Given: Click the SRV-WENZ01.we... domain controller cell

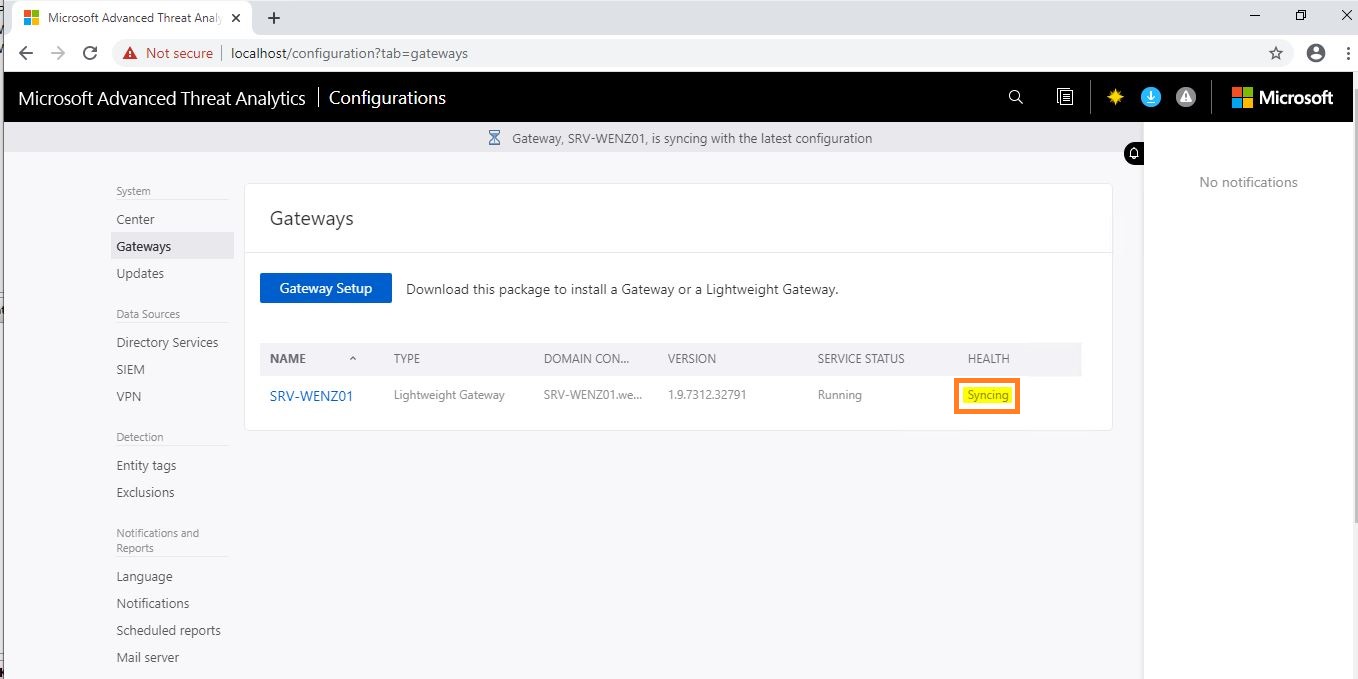Looking at the screenshot, I should [x=593, y=395].
